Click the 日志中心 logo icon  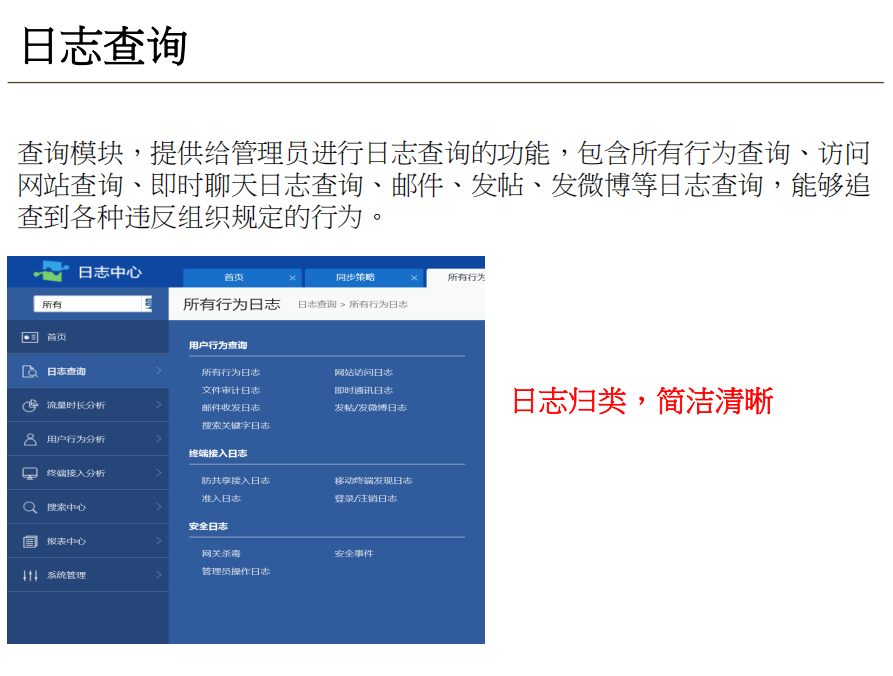coord(52,271)
